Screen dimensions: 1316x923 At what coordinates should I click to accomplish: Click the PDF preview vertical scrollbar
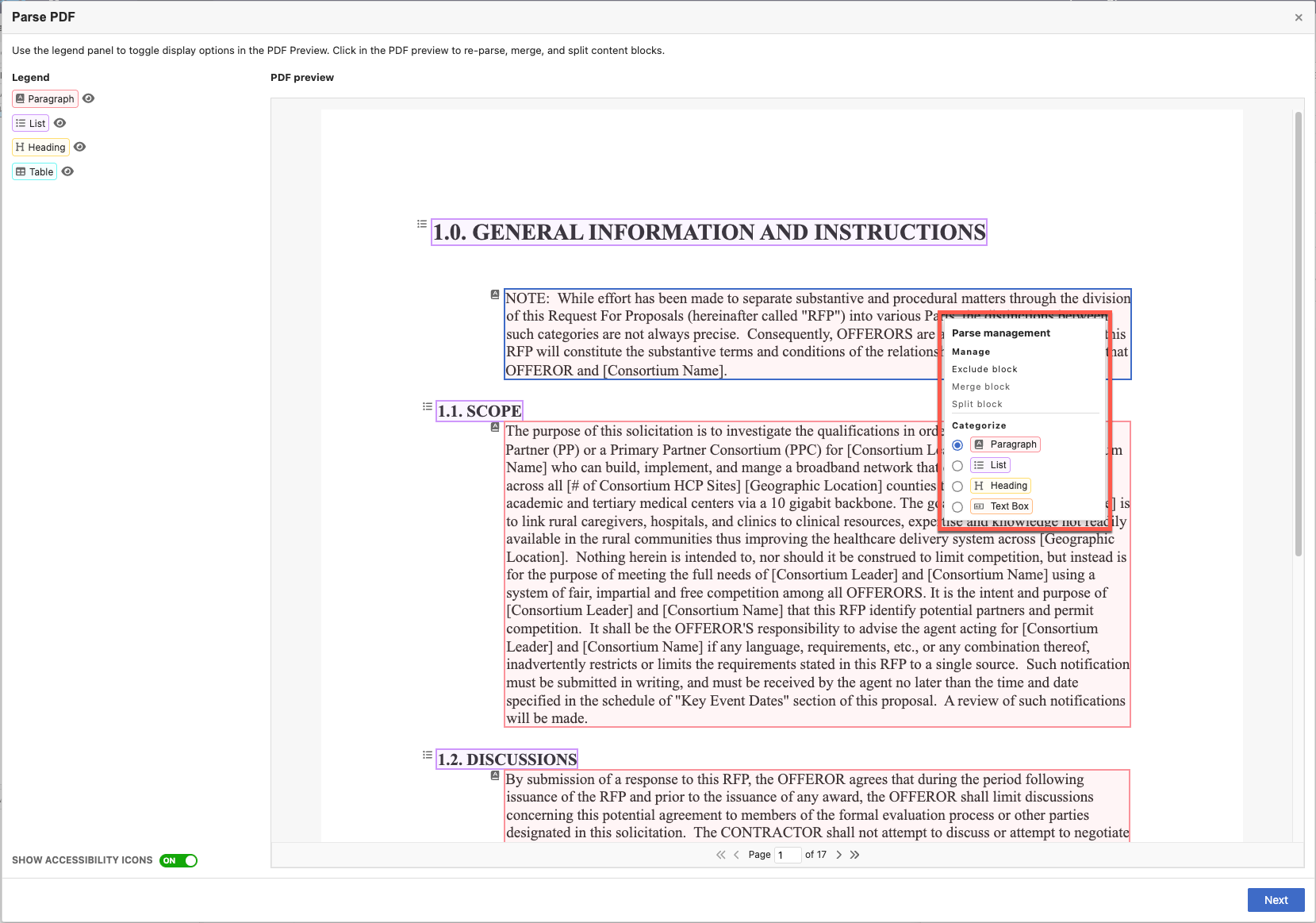(1299, 333)
